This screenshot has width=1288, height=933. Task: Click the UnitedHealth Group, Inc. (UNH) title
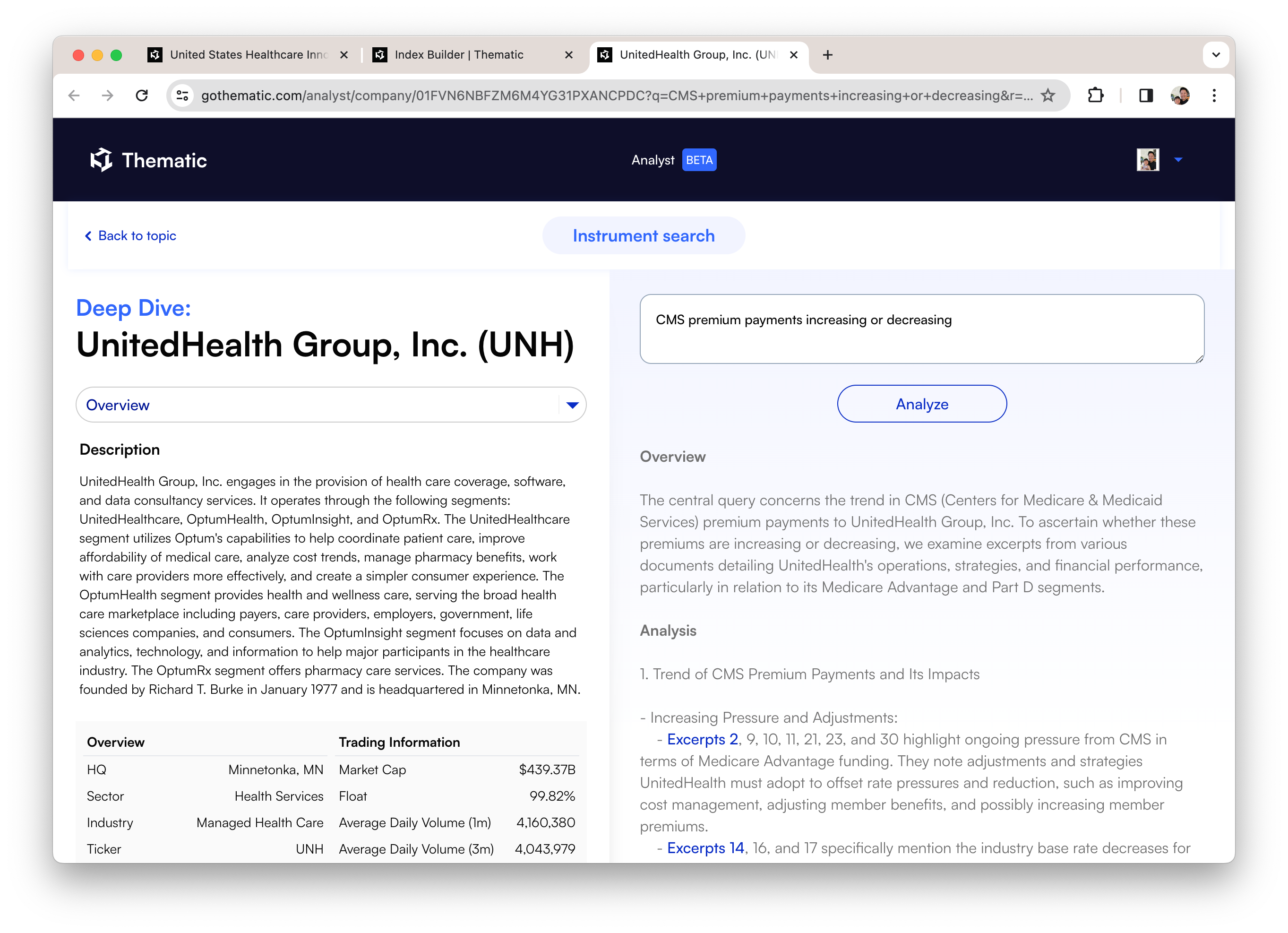(326, 345)
